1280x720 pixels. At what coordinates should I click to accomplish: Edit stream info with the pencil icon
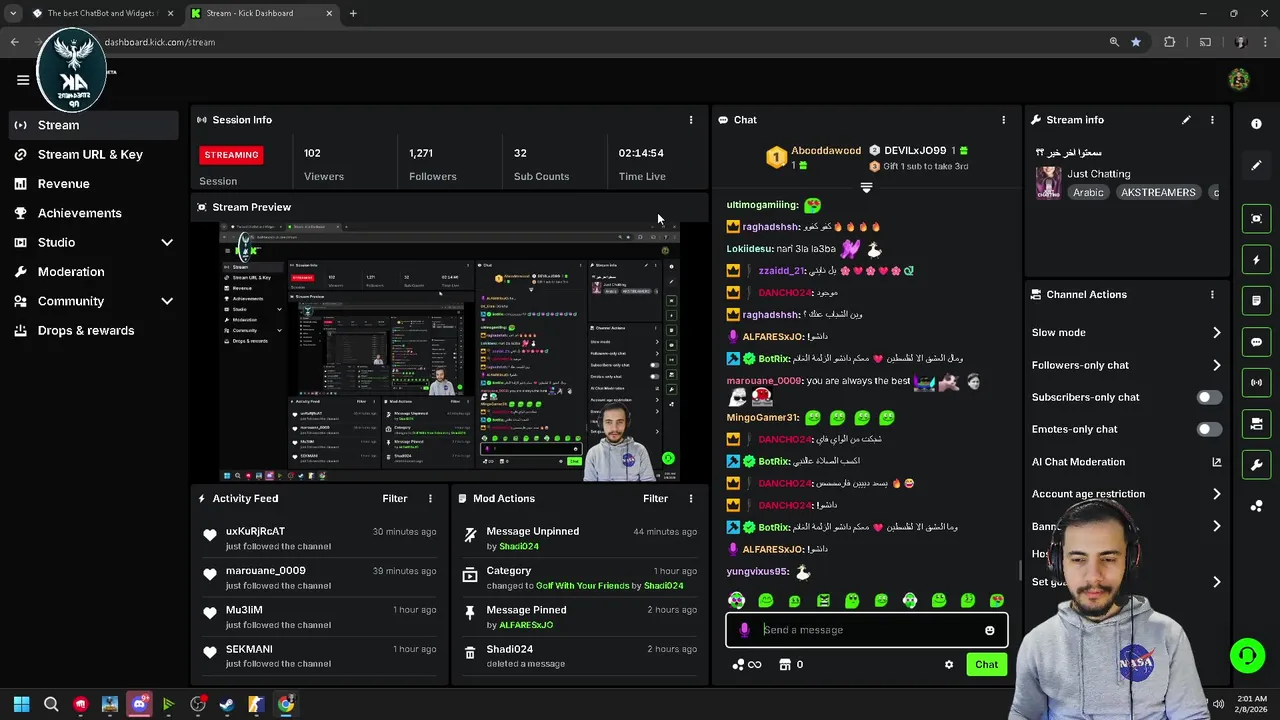coord(1186,120)
